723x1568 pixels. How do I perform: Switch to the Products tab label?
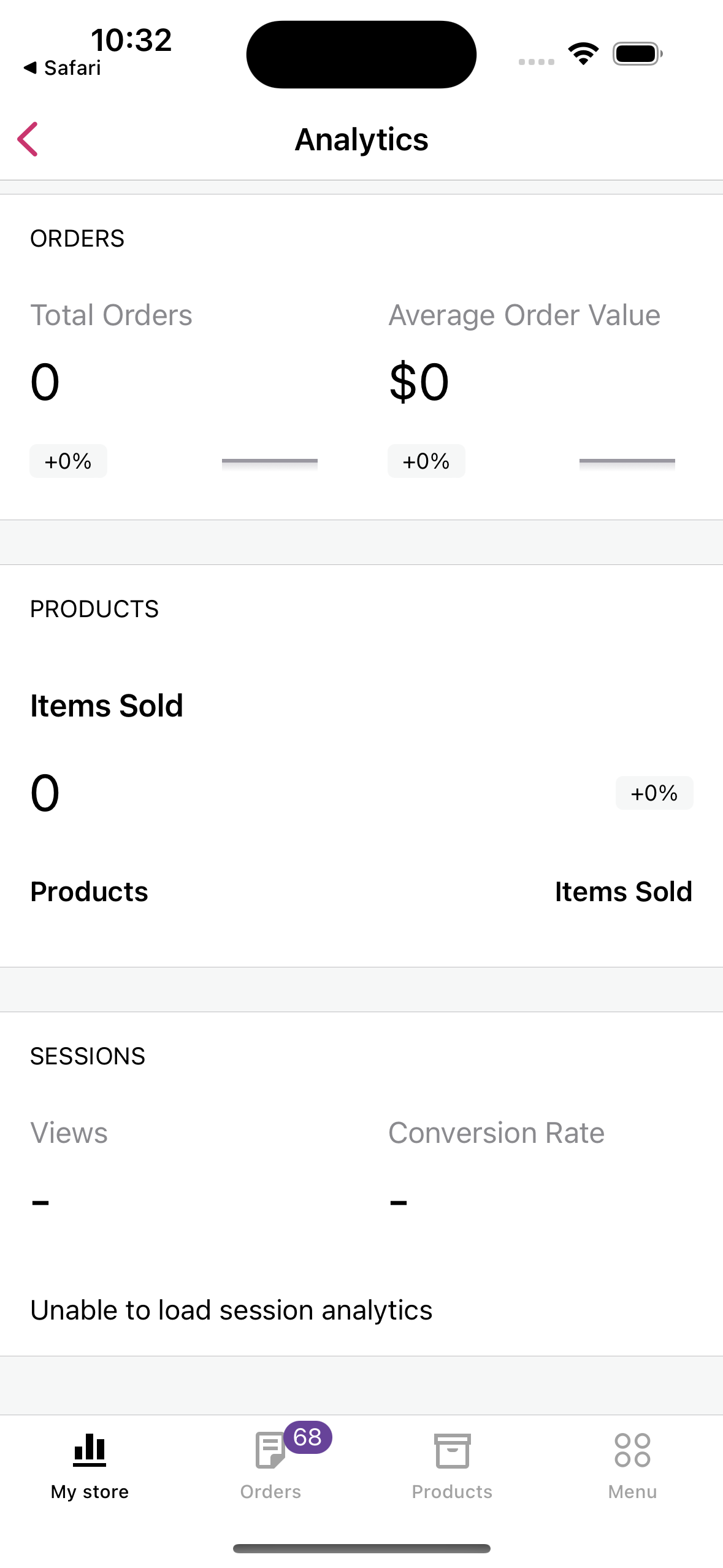(x=452, y=1491)
